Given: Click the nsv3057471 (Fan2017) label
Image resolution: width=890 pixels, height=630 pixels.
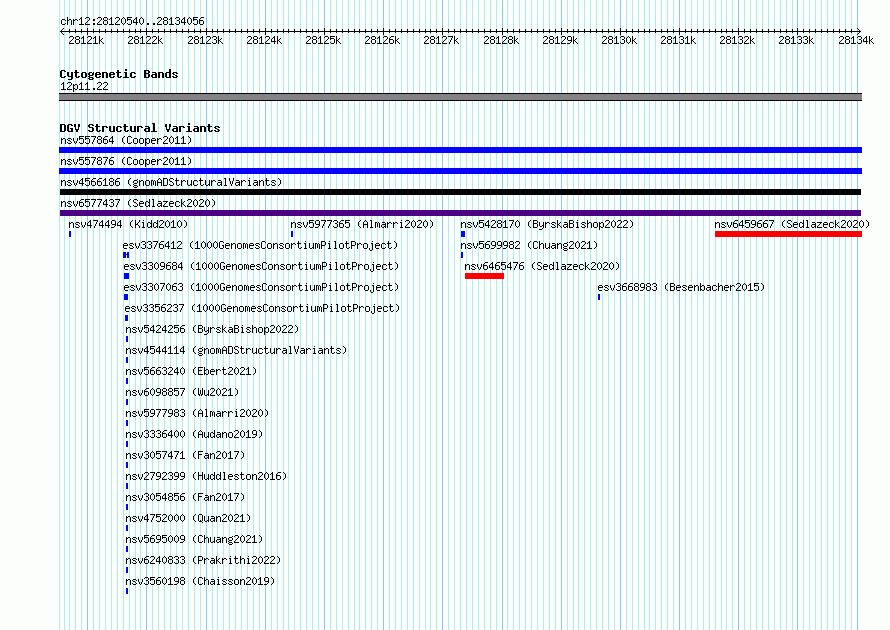Looking at the screenshot, I should pos(185,455).
